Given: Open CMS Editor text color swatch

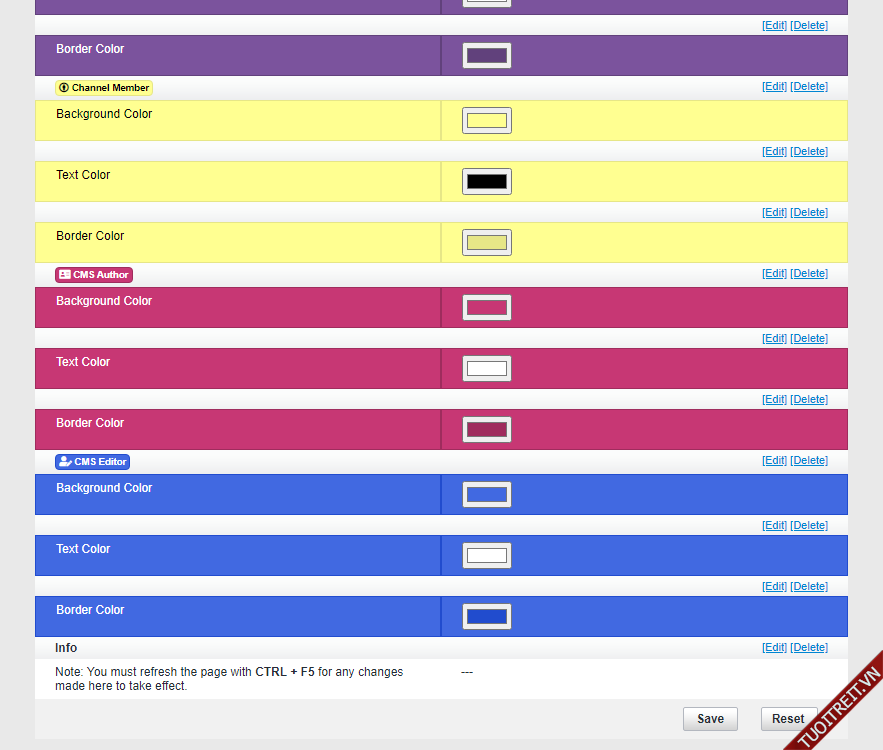Looking at the screenshot, I should click(487, 556).
